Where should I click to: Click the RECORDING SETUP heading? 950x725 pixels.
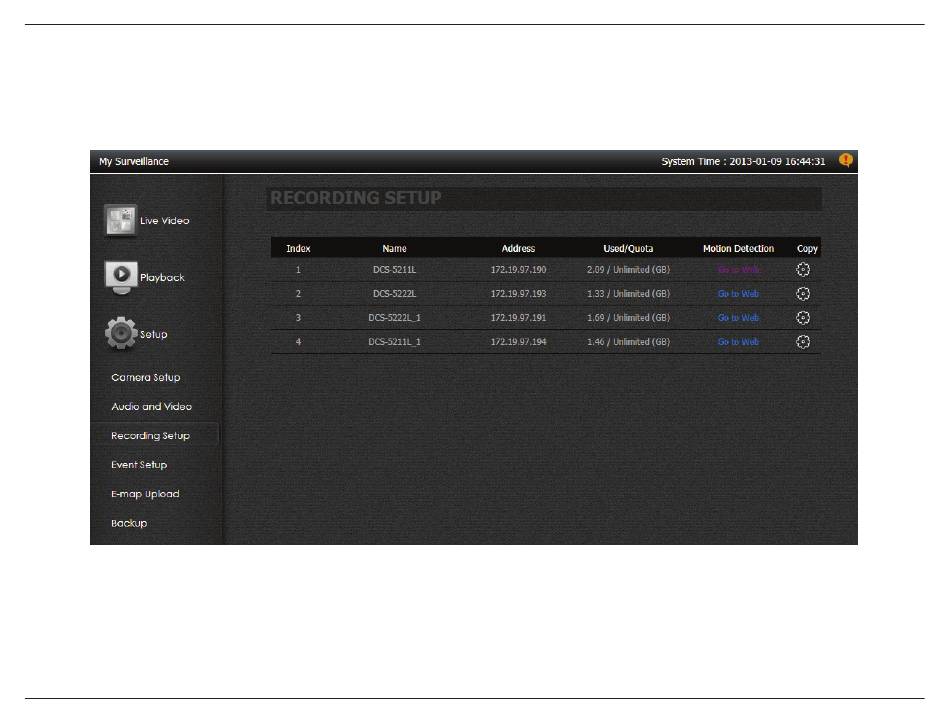356,198
